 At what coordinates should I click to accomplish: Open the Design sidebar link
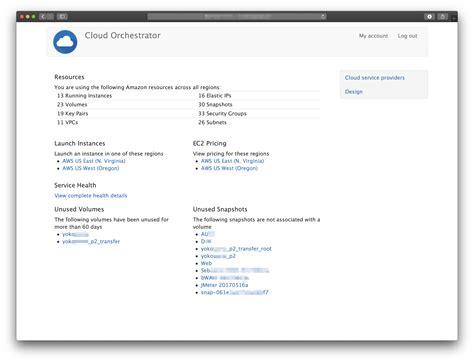pyautogui.click(x=354, y=92)
